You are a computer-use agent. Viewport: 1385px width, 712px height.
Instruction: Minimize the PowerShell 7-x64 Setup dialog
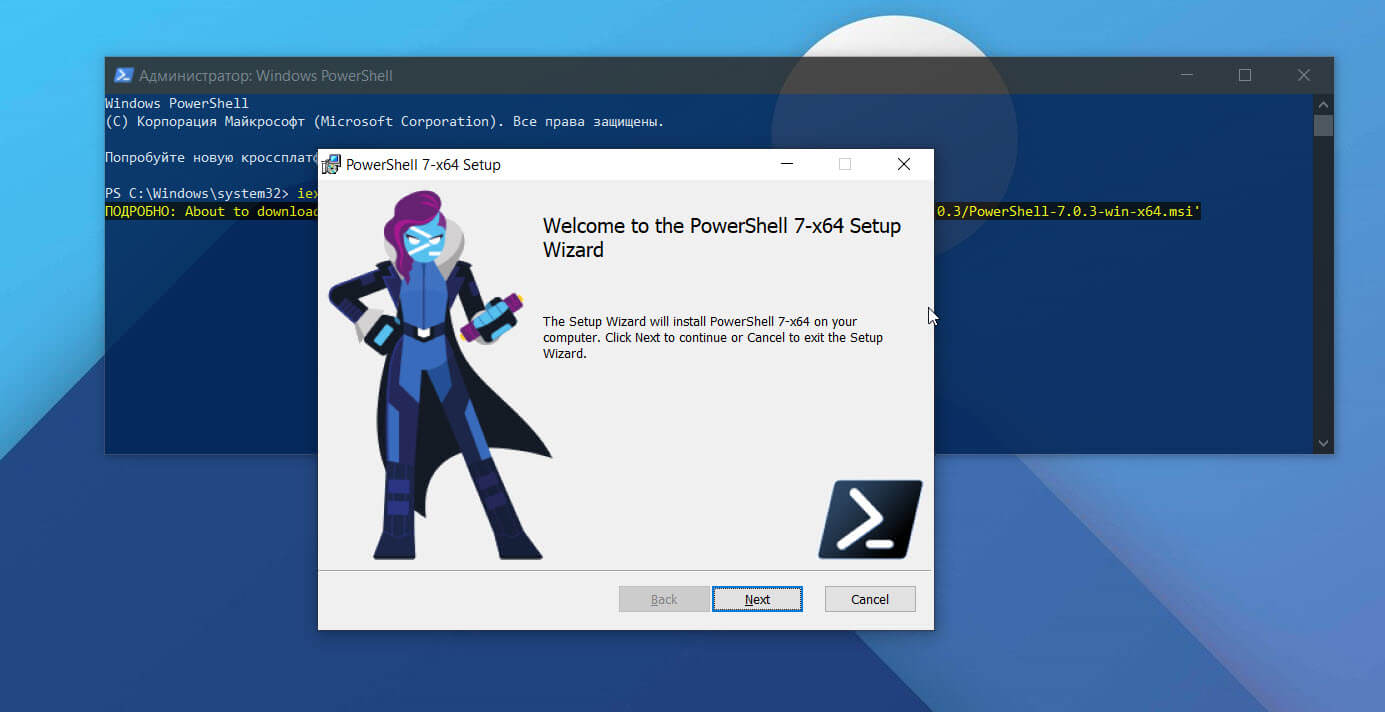point(787,164)
